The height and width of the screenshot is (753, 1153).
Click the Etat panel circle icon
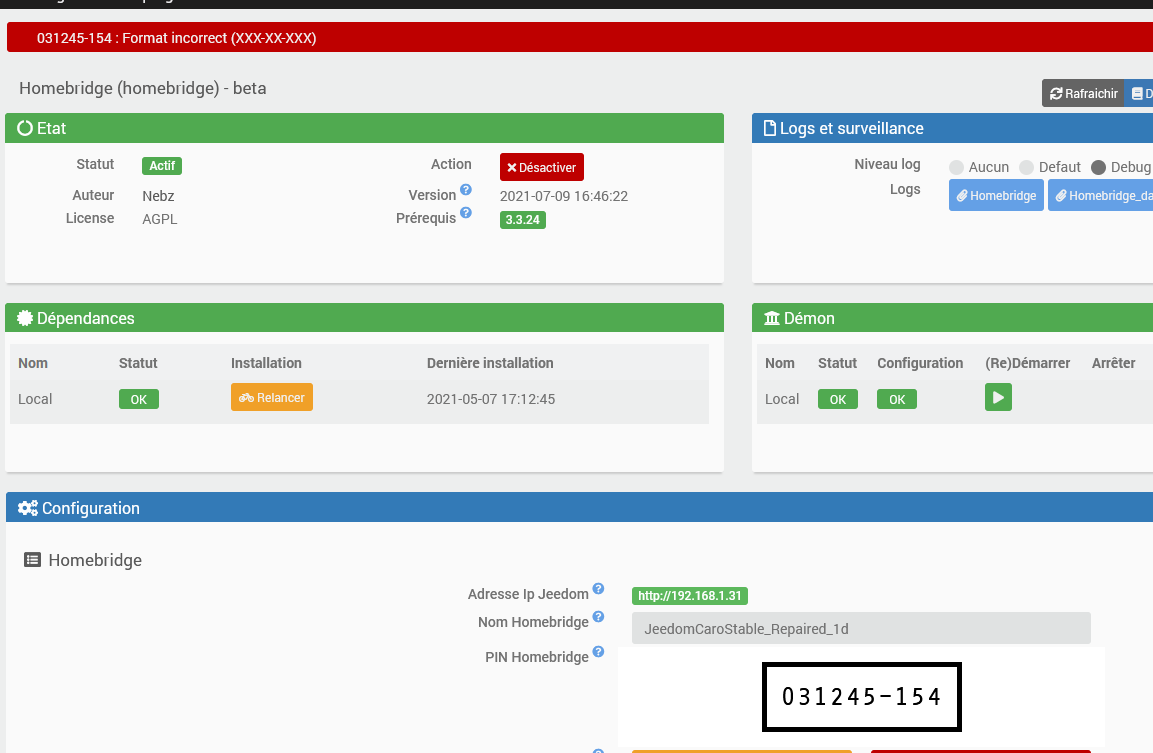click(25, 128)
